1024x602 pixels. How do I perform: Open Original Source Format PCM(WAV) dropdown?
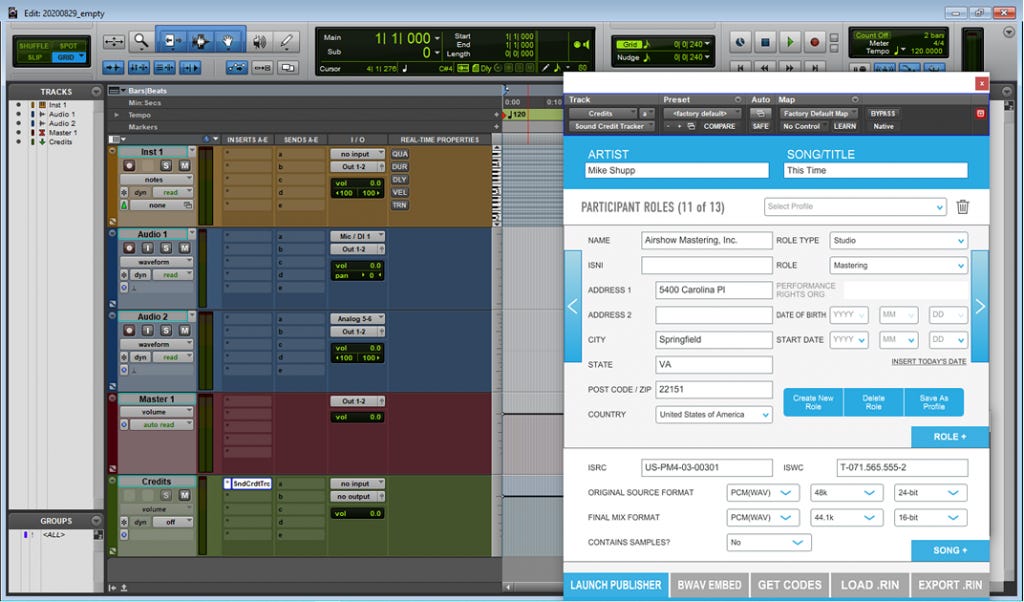(763, 493)
